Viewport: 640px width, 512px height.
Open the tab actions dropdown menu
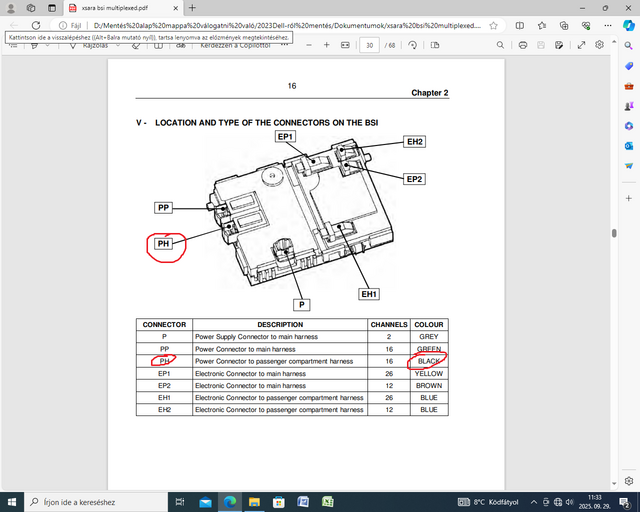coord(50,8)
